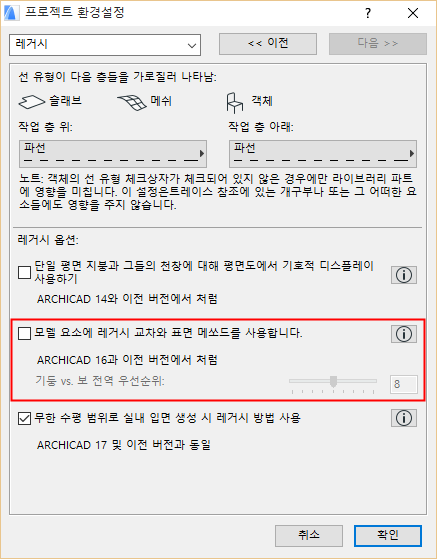The image size is (437, 559).
Task: Go to previous page with 이전 button
Action: pyautogui.click(x=268, y=44)
